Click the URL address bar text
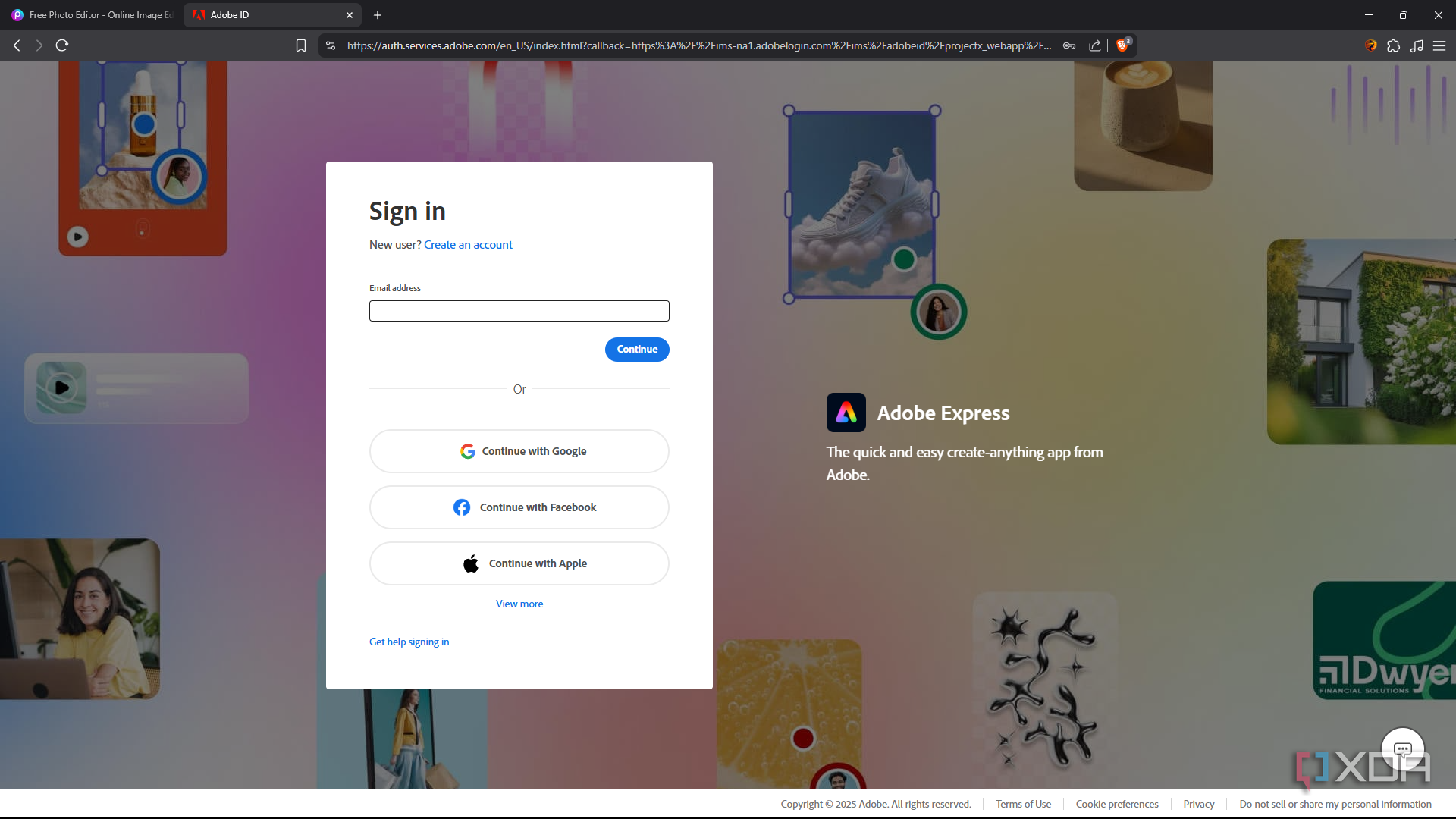Image resolution: width=1456 pixels, height=819 pixels. 699,45
